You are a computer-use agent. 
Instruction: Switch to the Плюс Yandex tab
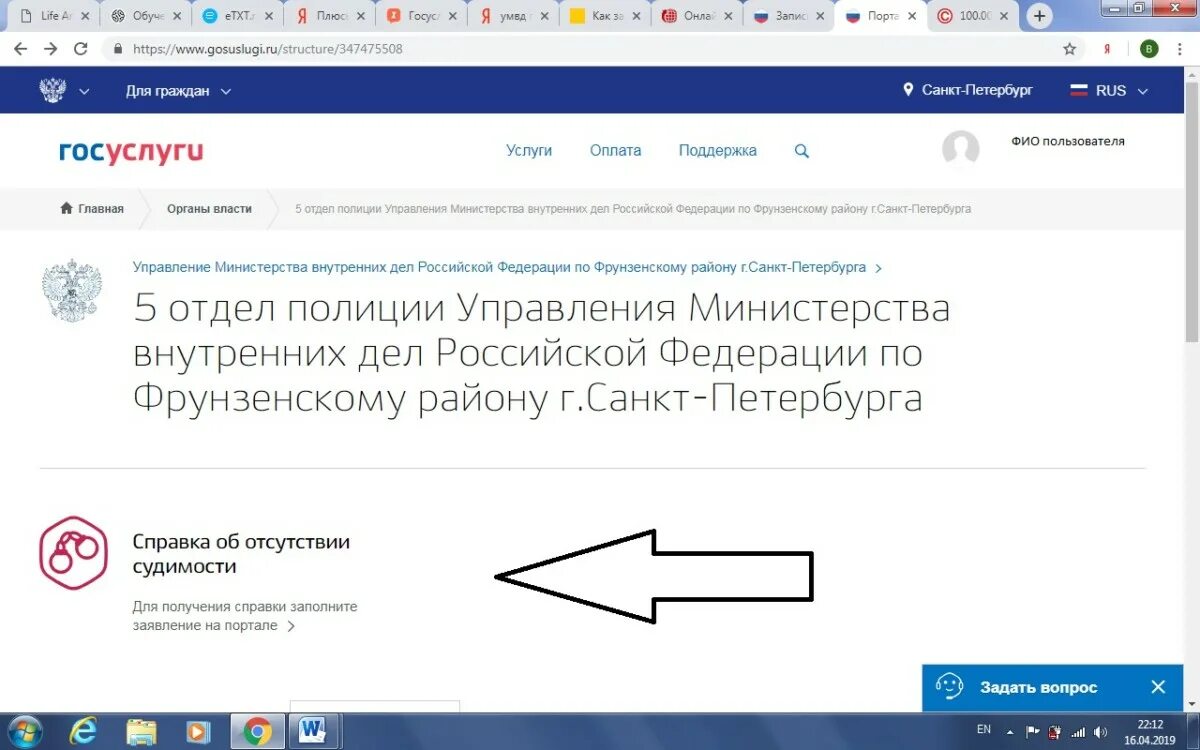click(x=329, y=16)
